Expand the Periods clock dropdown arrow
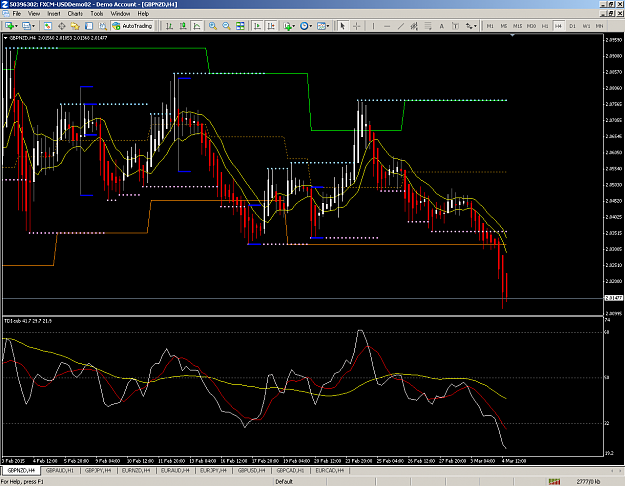 coord(311,26)
